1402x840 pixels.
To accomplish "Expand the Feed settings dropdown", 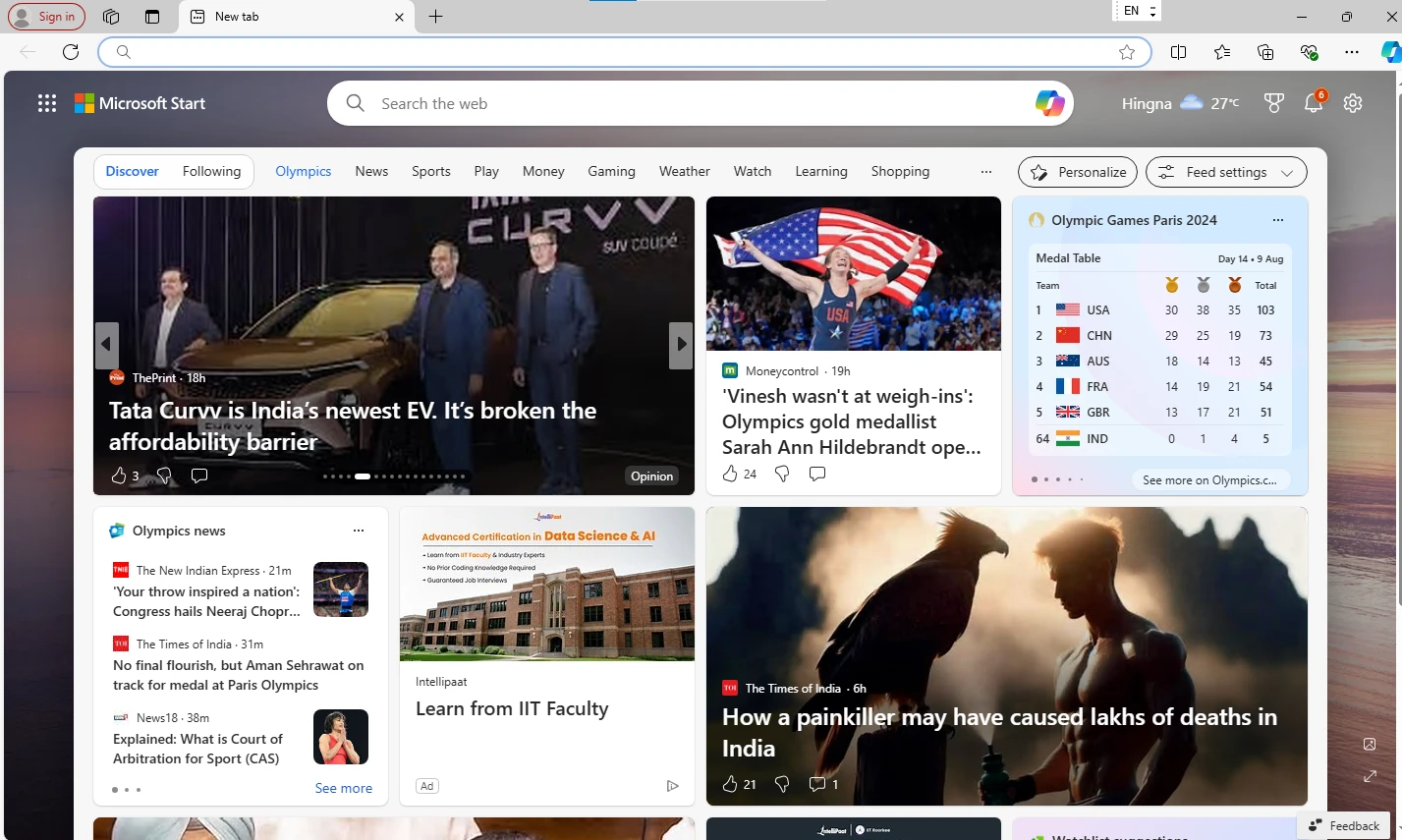I will tap(1226, 172).
